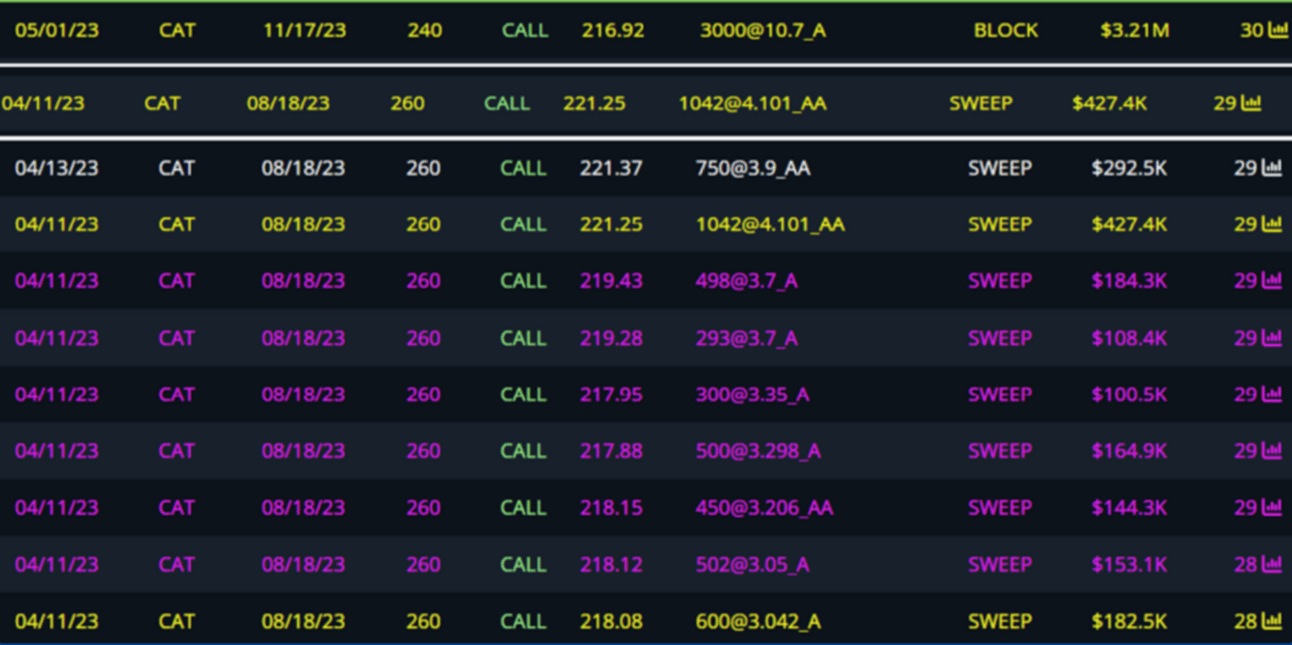
Task: Select the order details 600@3.042_A
Action: (x=758, y=621)
